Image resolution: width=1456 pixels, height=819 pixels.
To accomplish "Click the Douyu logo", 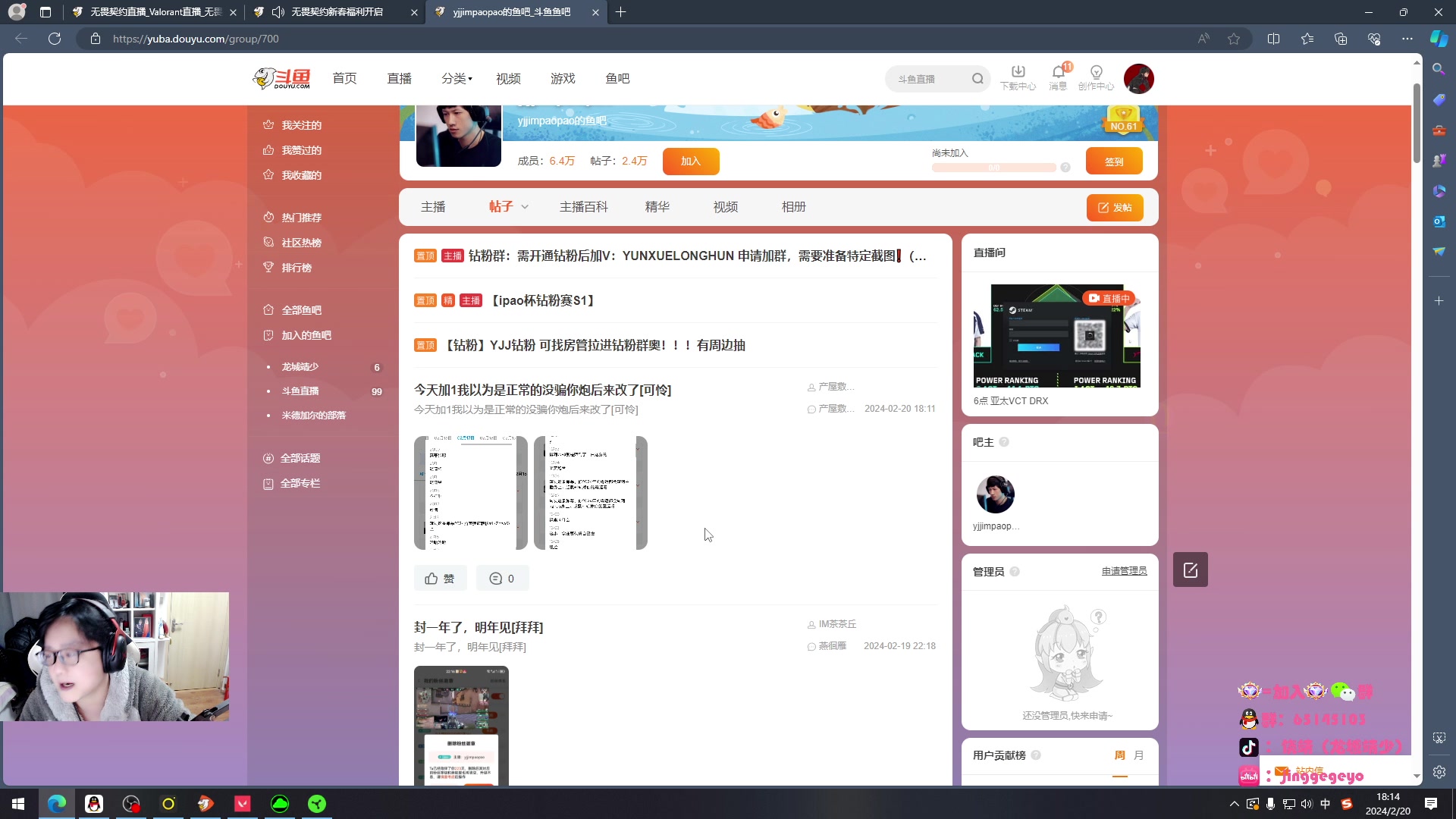I will [x=281, y=78].
